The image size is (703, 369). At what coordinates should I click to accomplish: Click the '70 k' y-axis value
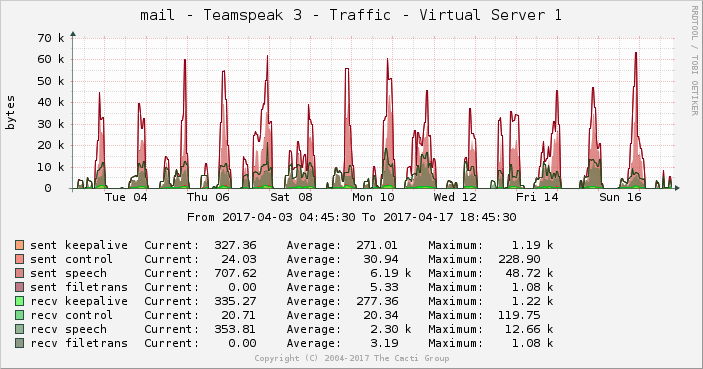coord(51,38)
